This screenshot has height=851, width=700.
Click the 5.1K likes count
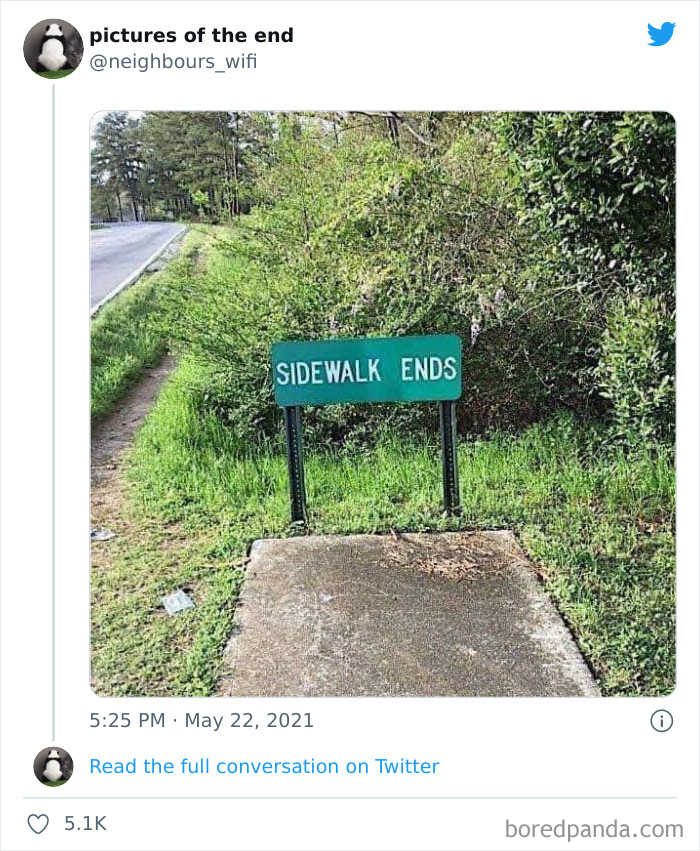85,824
